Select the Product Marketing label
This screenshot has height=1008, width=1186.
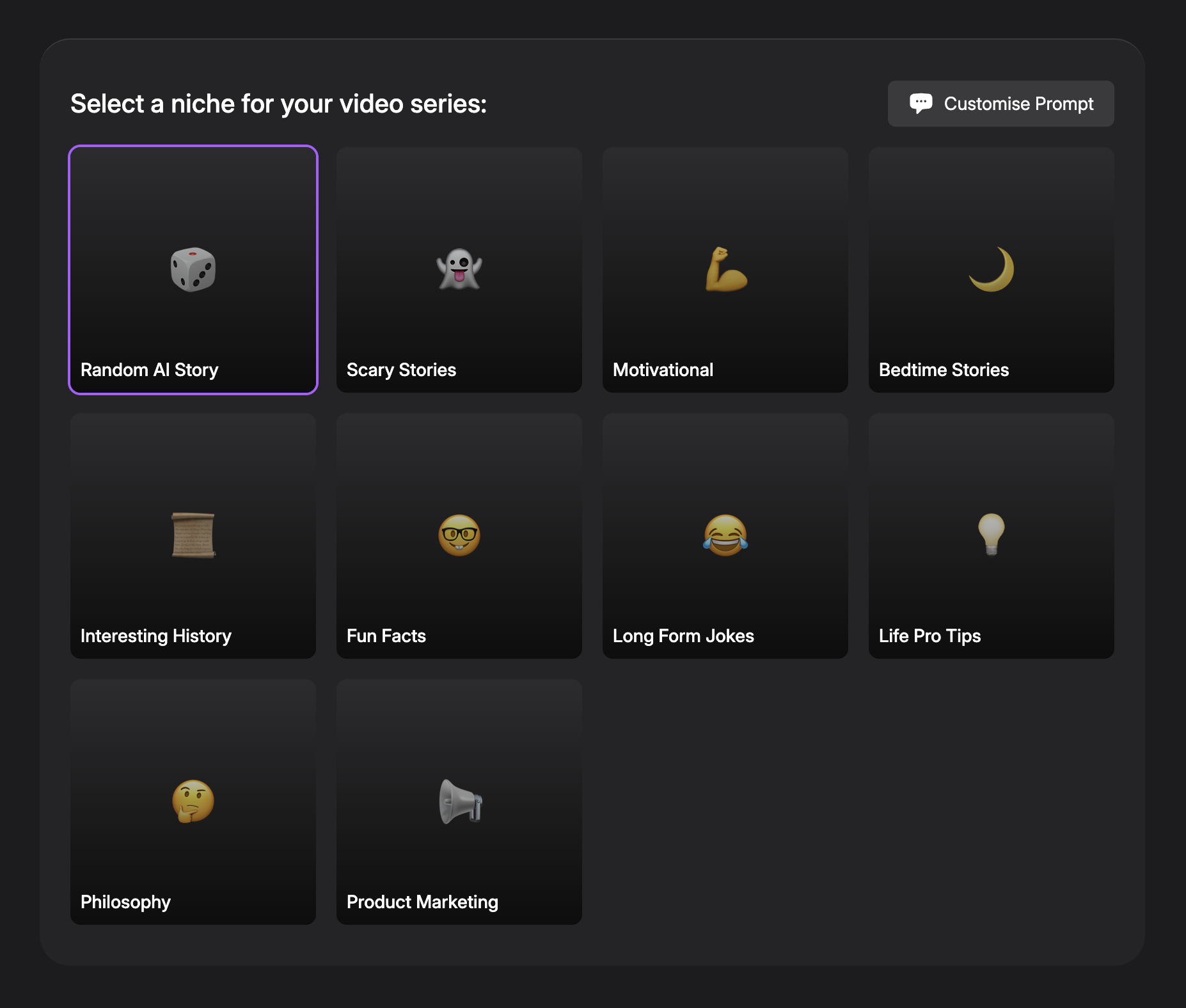coord(422,902)
